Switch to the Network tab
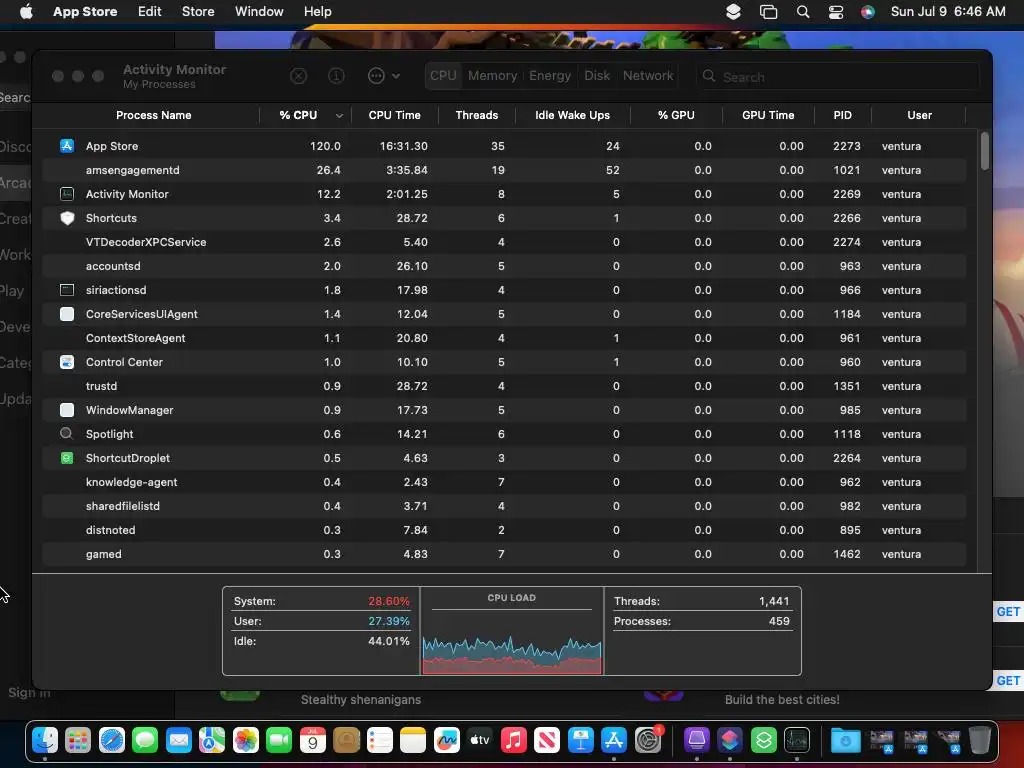1024x768 pixels. point(648,76)
